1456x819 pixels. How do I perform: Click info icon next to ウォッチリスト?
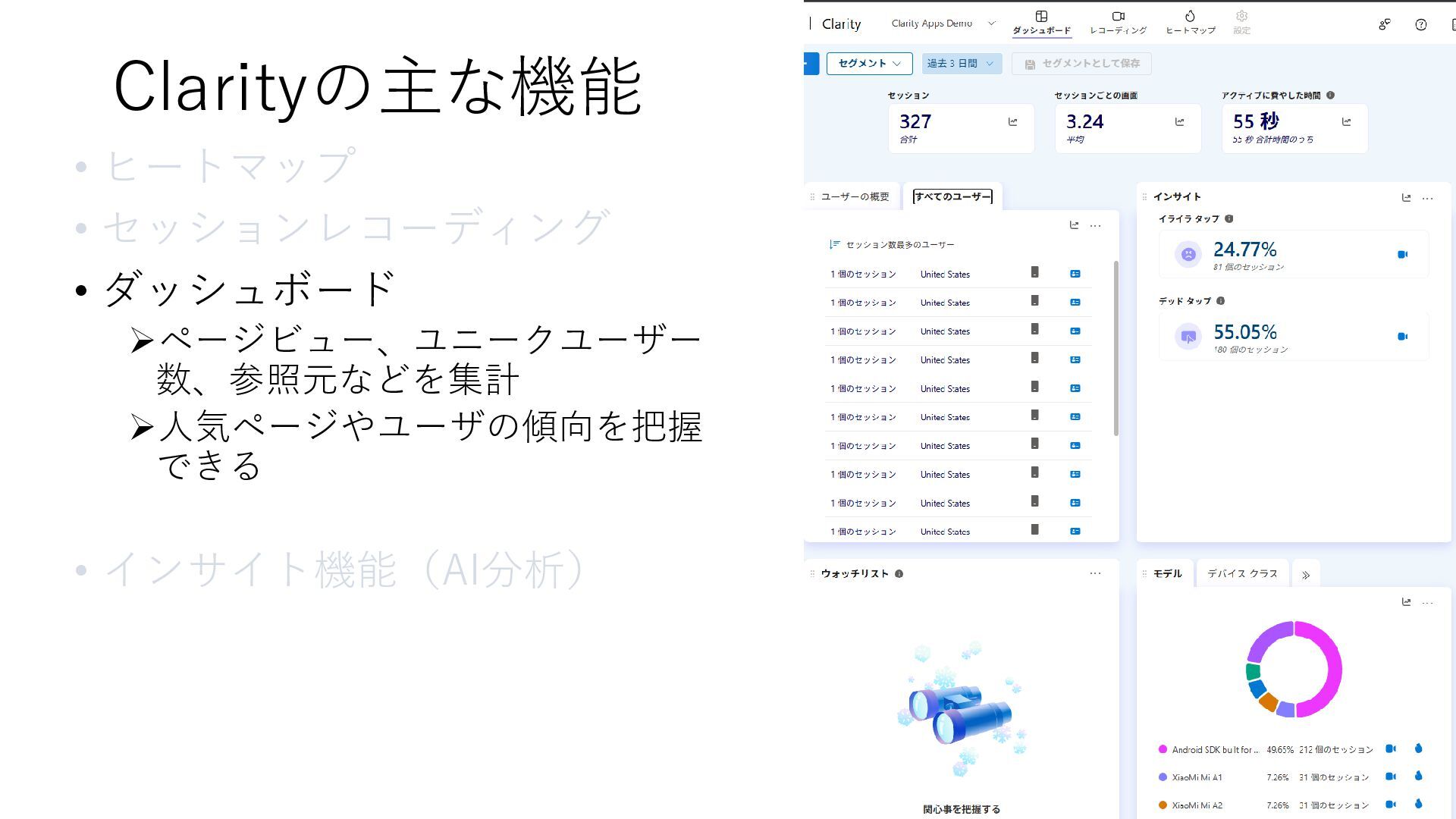pyautogui.click(x=899, y=573)
